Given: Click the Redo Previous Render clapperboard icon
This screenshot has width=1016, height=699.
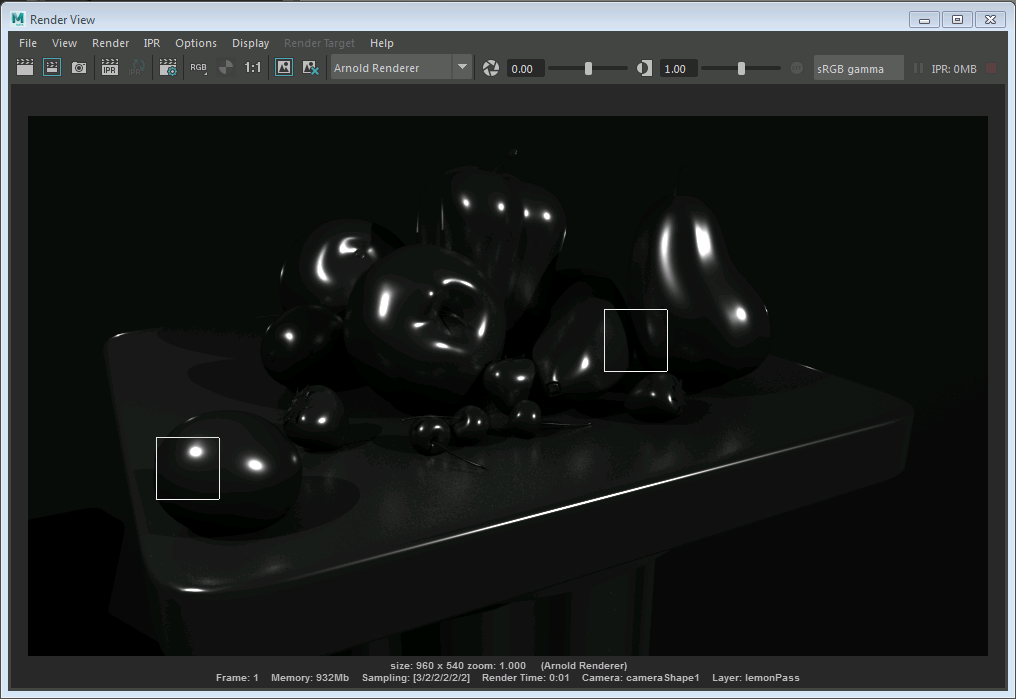Looking at the screenshot, I should (25, 68).
